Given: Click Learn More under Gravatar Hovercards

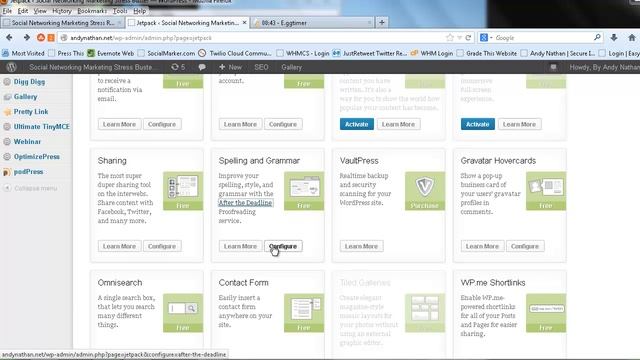Looking at the screenshot, I should point(482,246).
